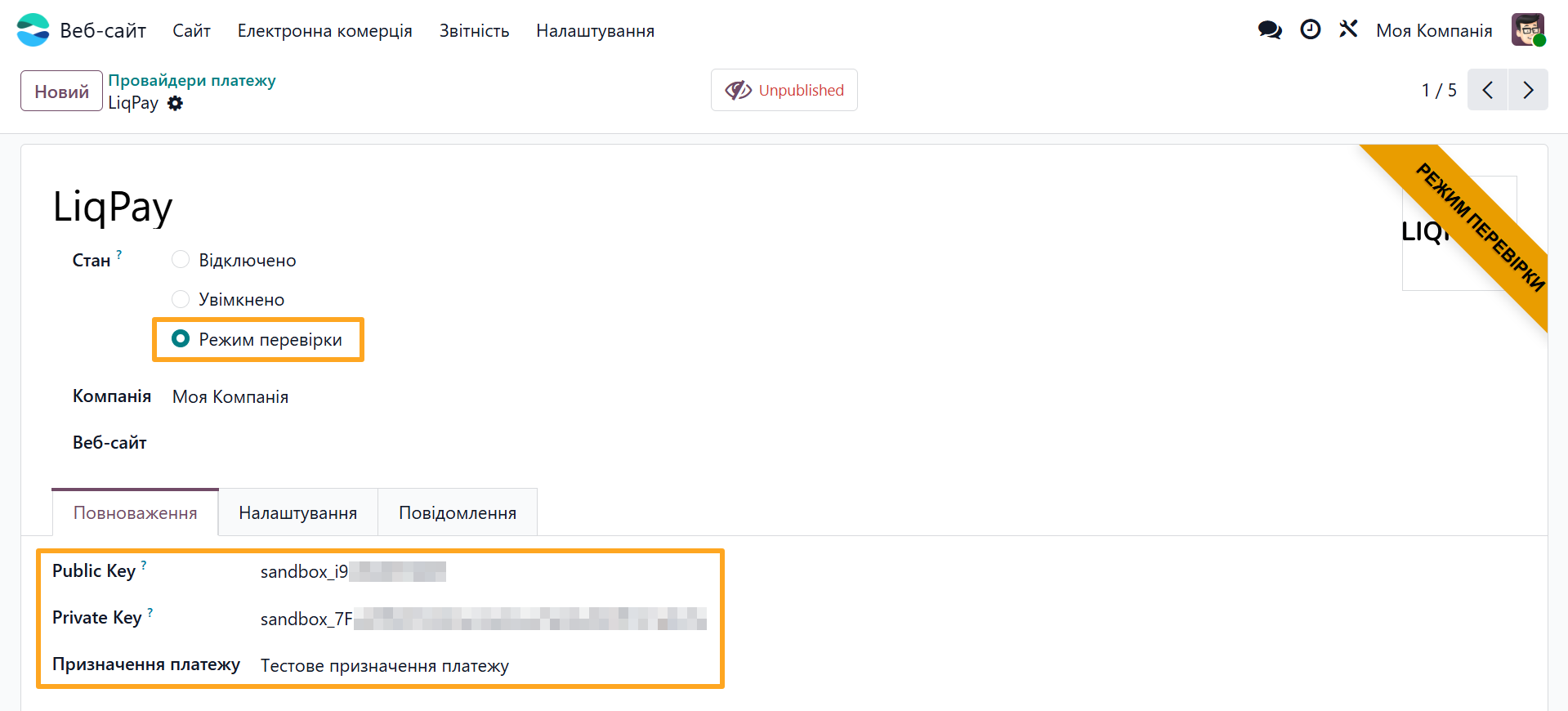The height and width of the screenshot is (711, 1568).
Task: Open the Odoo app home logo
Action: point(33,30)
